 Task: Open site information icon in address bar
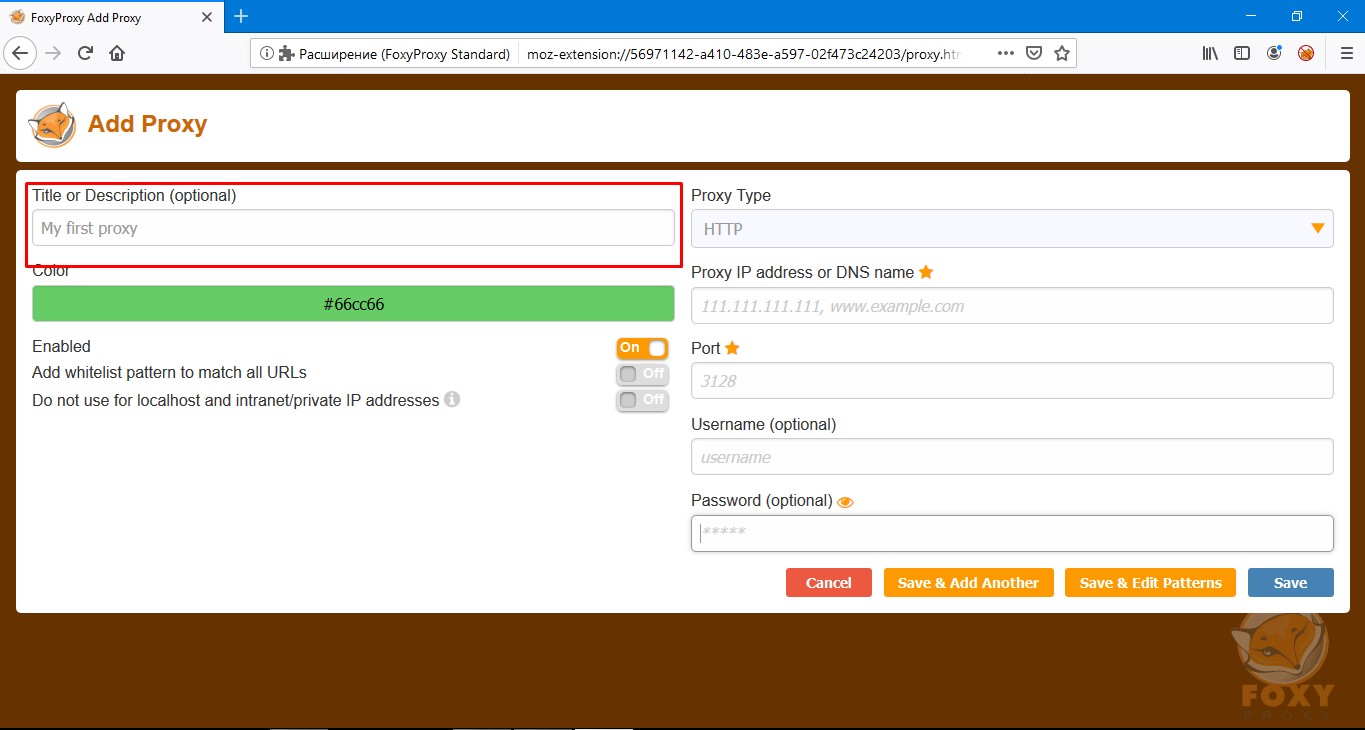click(x=267, y=54)
